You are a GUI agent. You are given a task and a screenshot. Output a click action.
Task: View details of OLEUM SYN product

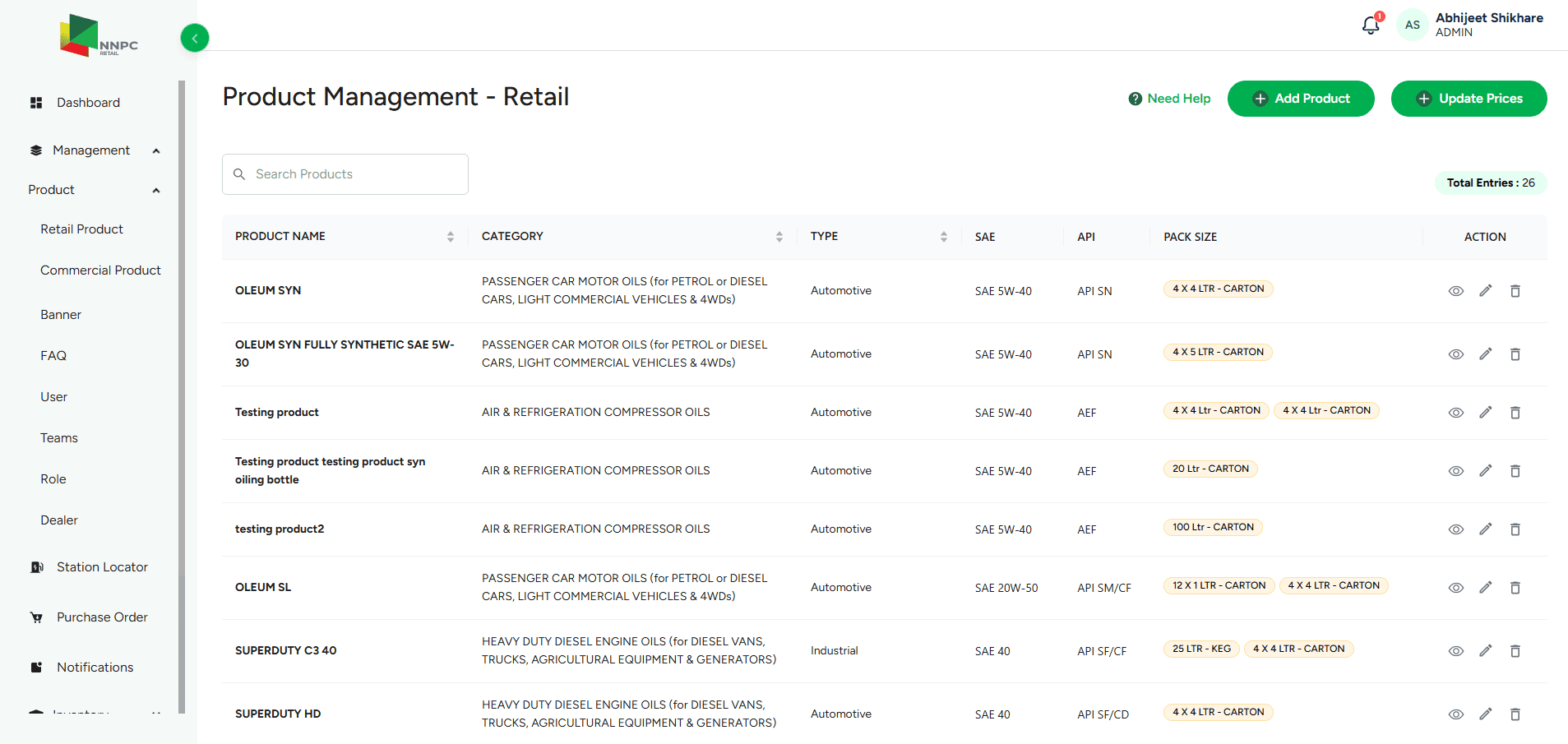click(x=1455, y=290)
